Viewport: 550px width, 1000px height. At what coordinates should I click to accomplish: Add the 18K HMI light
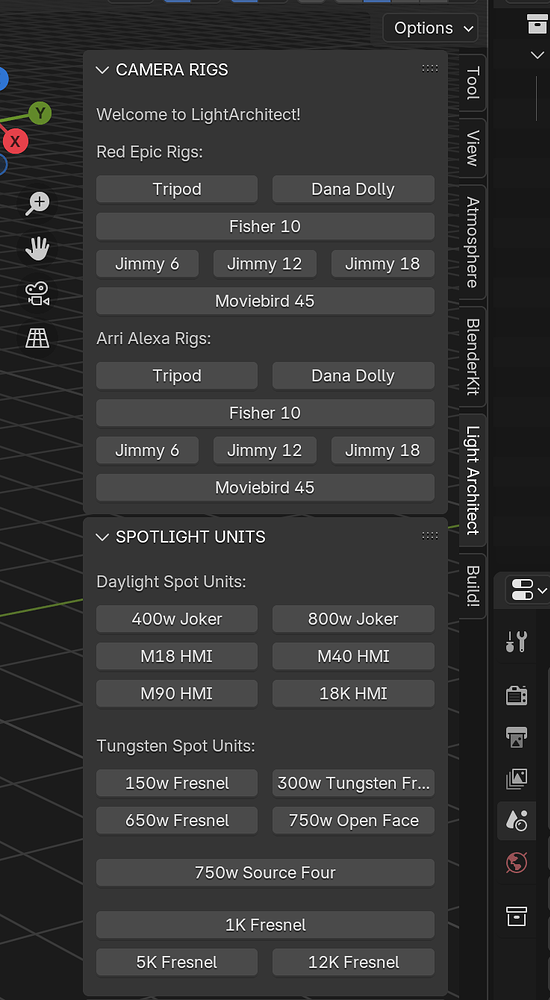353,693
